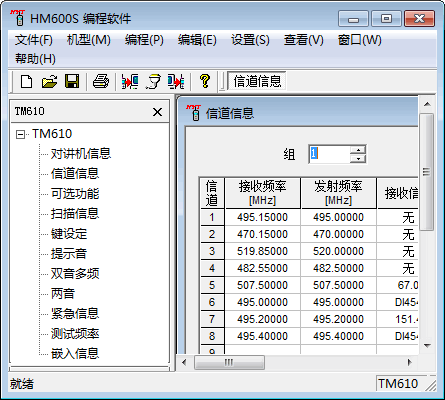The image size is (445, 400).
Task: Click the horizontal scrollbar right arrow
Action: (x=410, y=362)
